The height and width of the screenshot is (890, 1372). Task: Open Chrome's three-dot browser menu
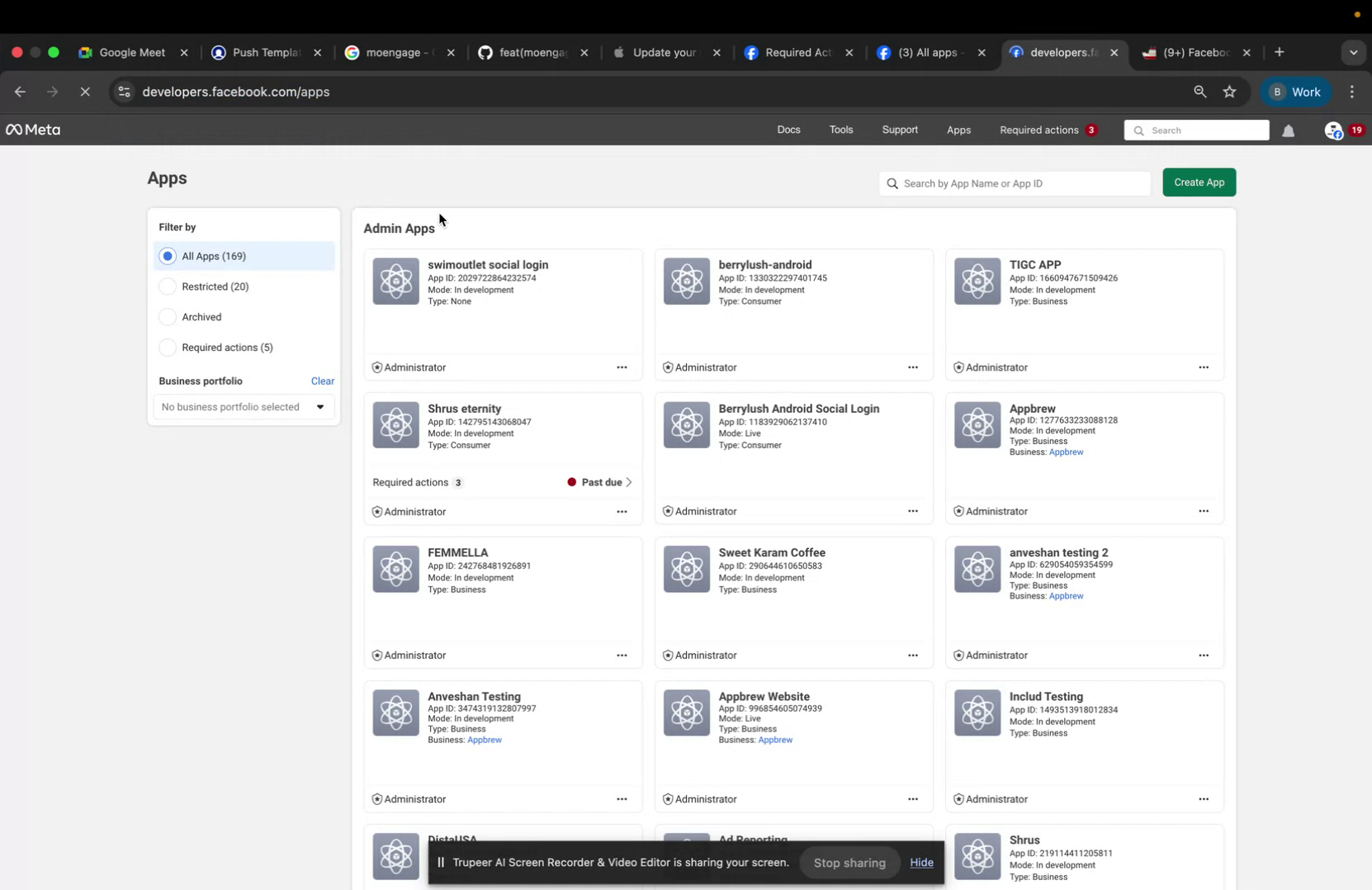pyautogui.click(x=1352, y=92)
